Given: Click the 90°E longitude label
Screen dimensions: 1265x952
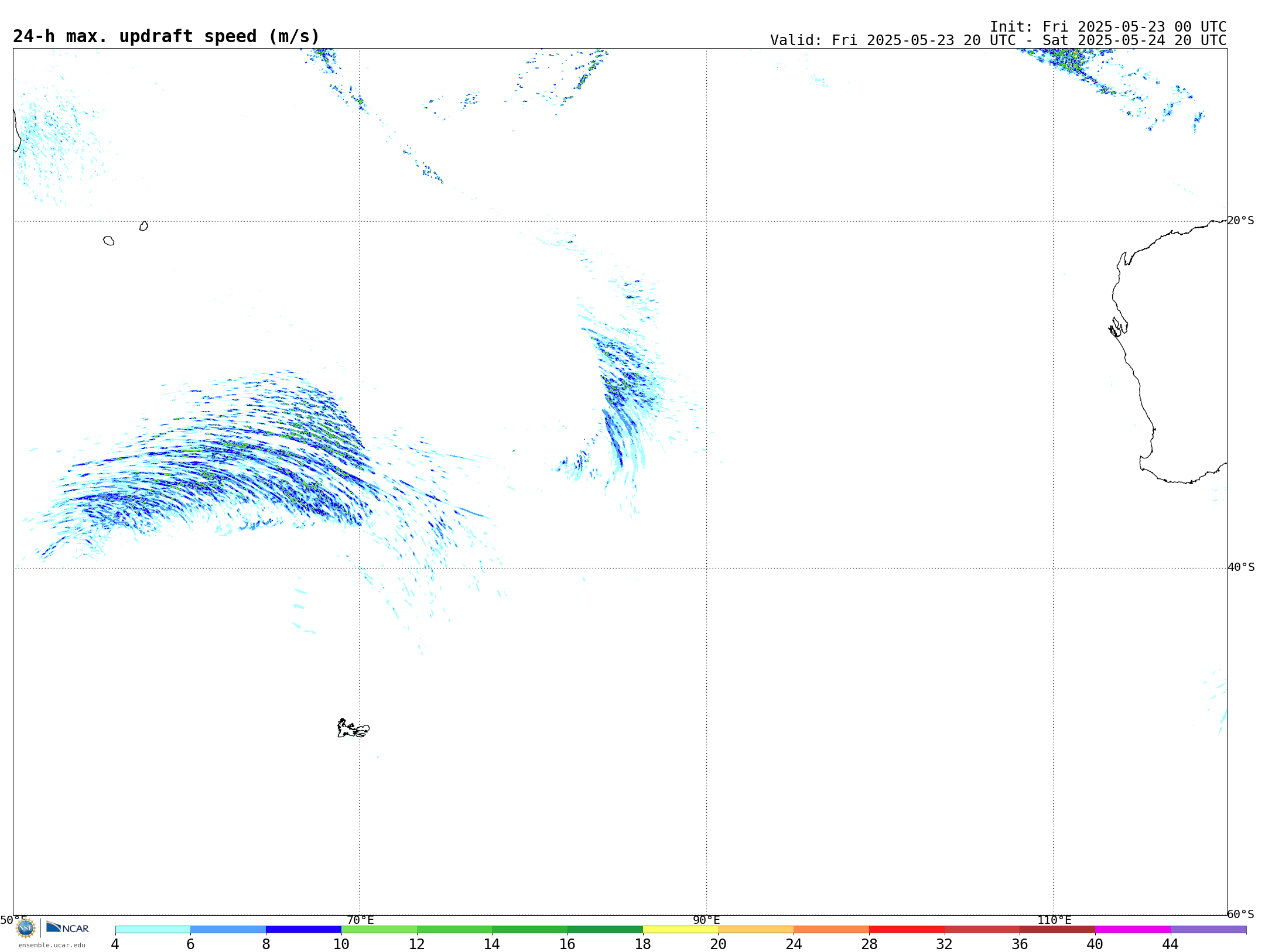Looking at the screenshot, I should 706,920.
